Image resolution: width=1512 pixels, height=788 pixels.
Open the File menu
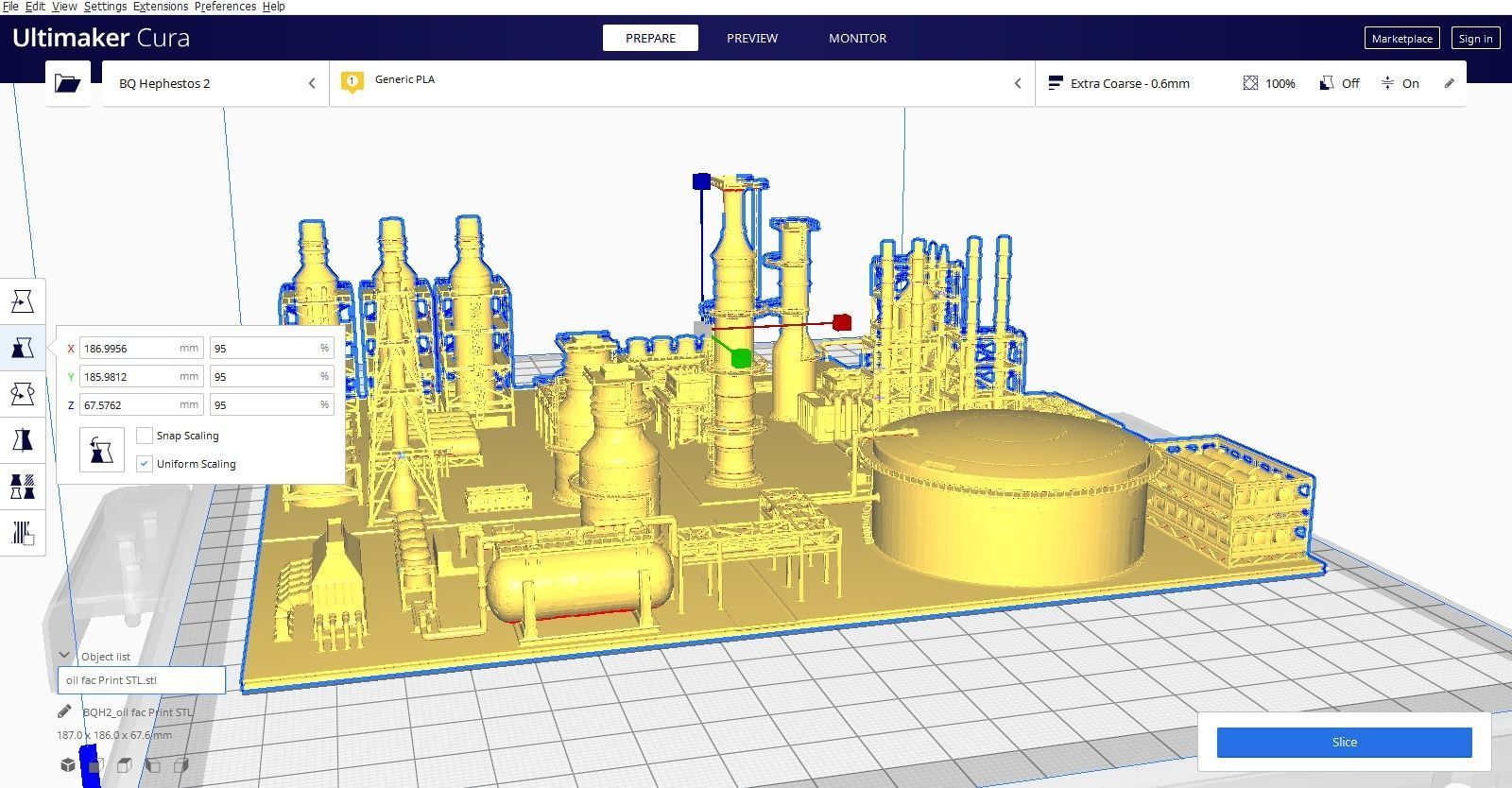pyautogui.click(x=10, y=7)
